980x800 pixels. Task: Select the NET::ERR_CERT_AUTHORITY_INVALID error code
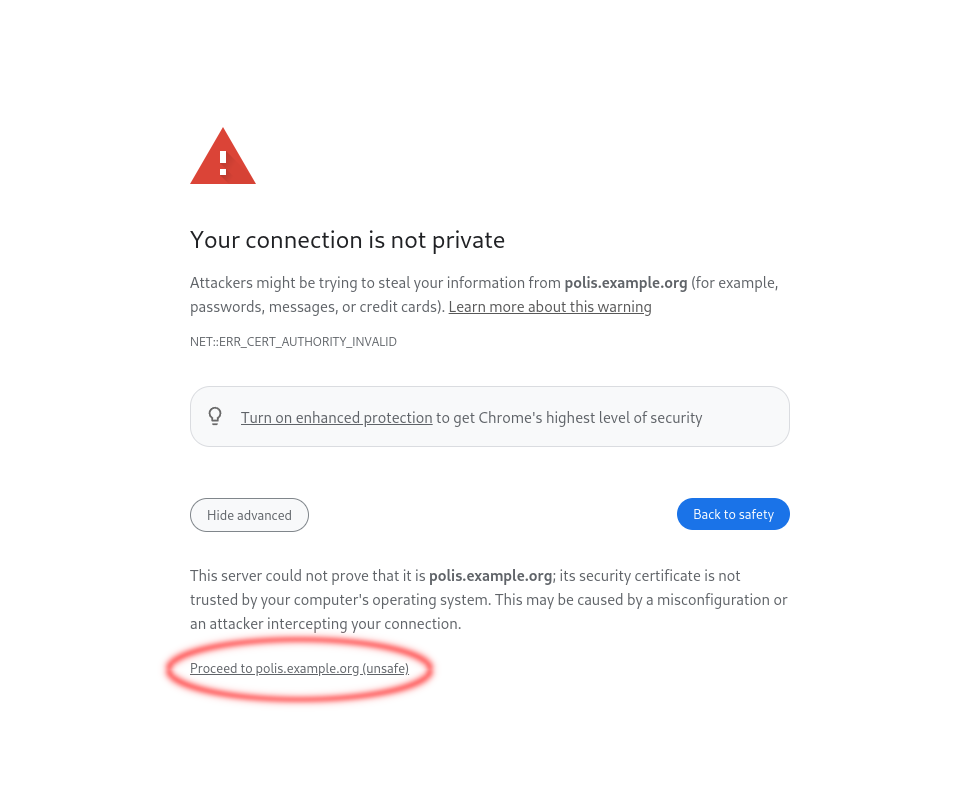293,341
